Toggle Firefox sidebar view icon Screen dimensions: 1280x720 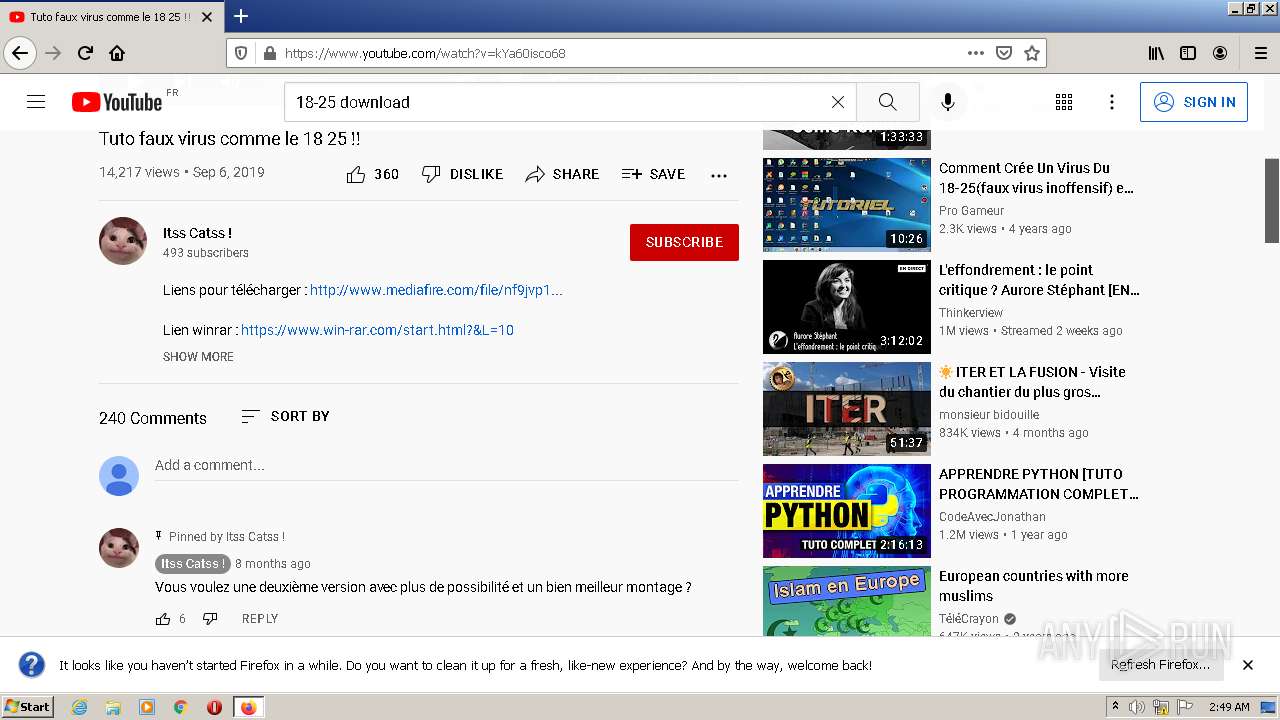tap(1188, 53)
